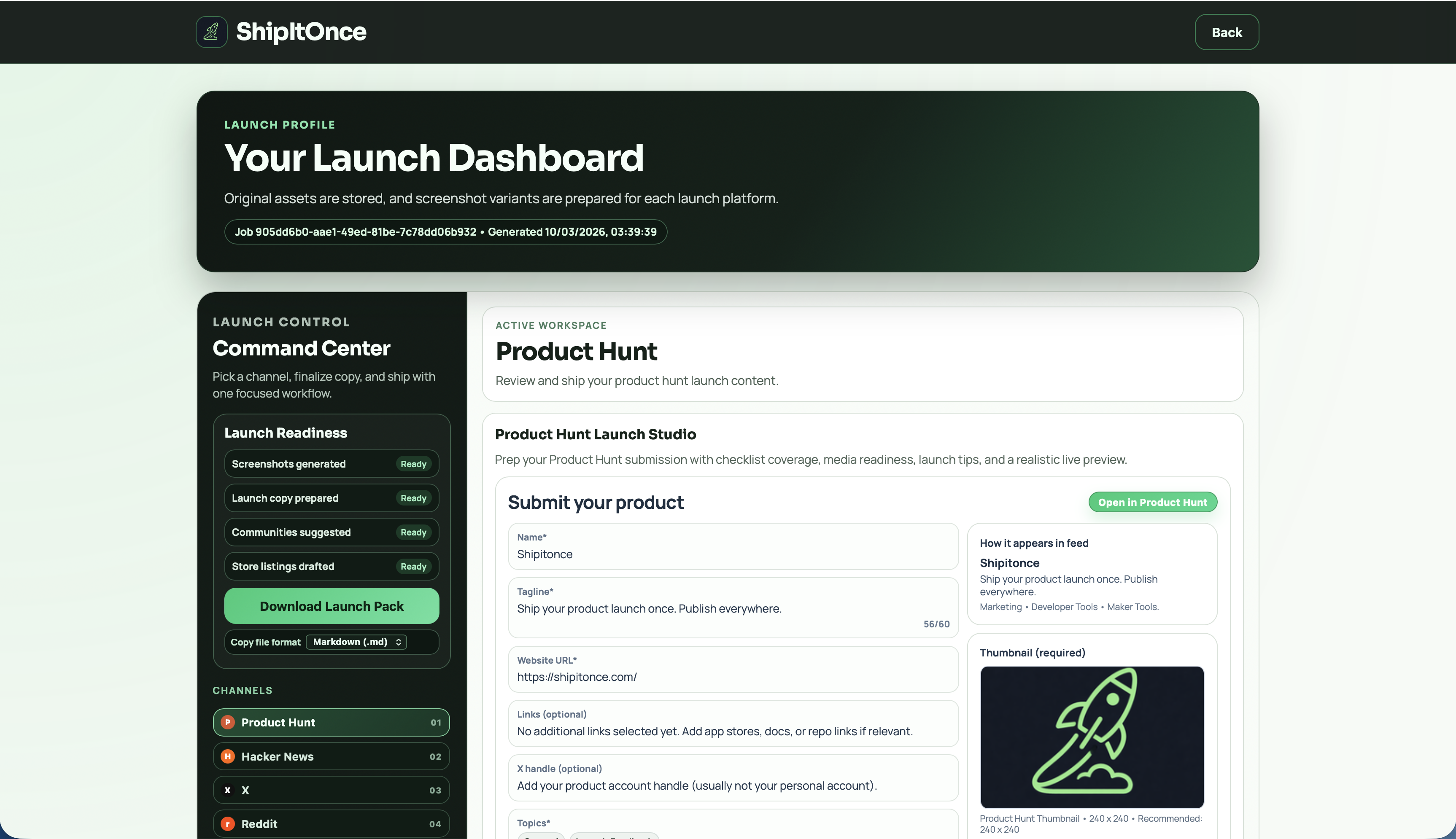Click the Name input field
This screenshot has height=839, width=1456.
[x=733, y=554]
